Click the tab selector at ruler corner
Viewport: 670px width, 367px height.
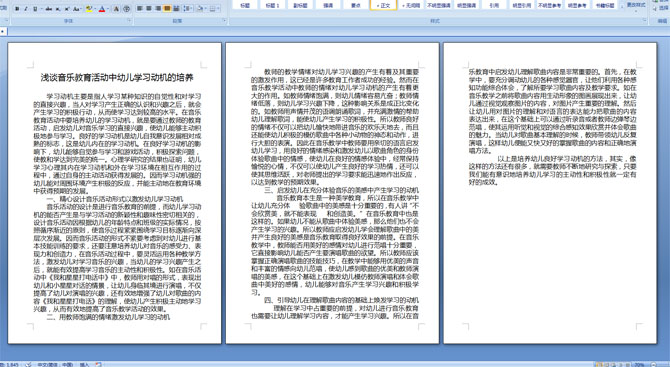3,31
